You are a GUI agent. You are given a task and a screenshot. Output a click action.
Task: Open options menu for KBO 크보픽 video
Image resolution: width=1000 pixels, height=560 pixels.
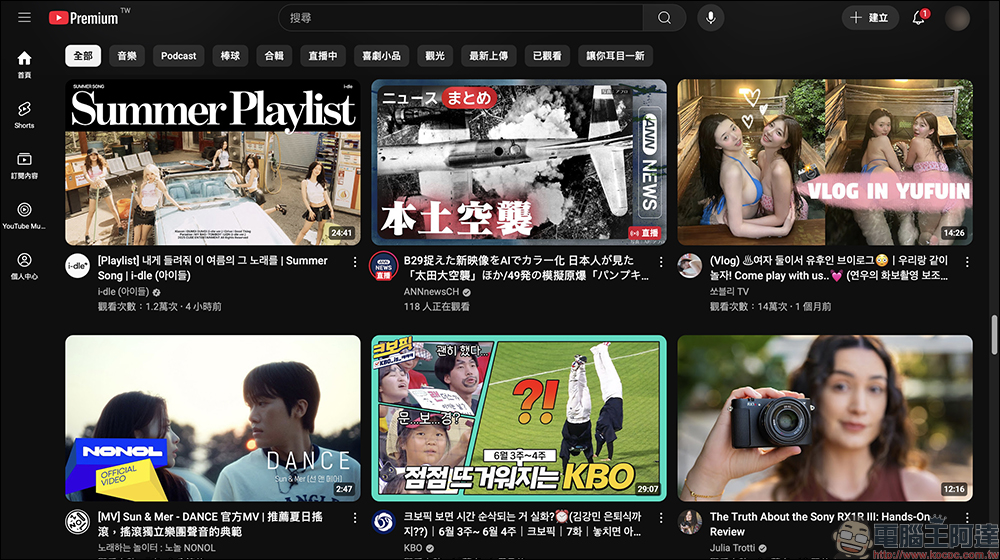[661, 518]
